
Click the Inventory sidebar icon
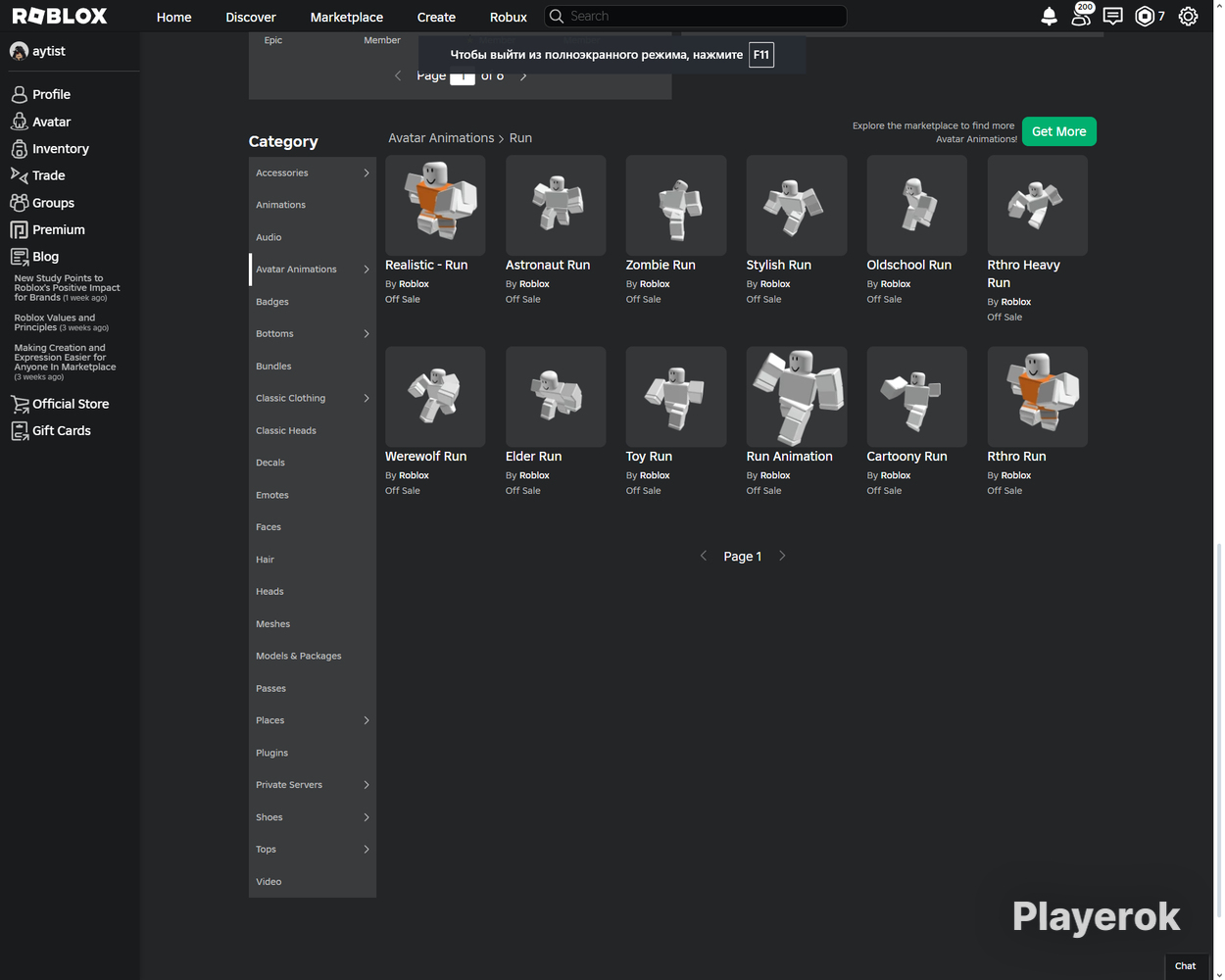[x=20, y=149]
